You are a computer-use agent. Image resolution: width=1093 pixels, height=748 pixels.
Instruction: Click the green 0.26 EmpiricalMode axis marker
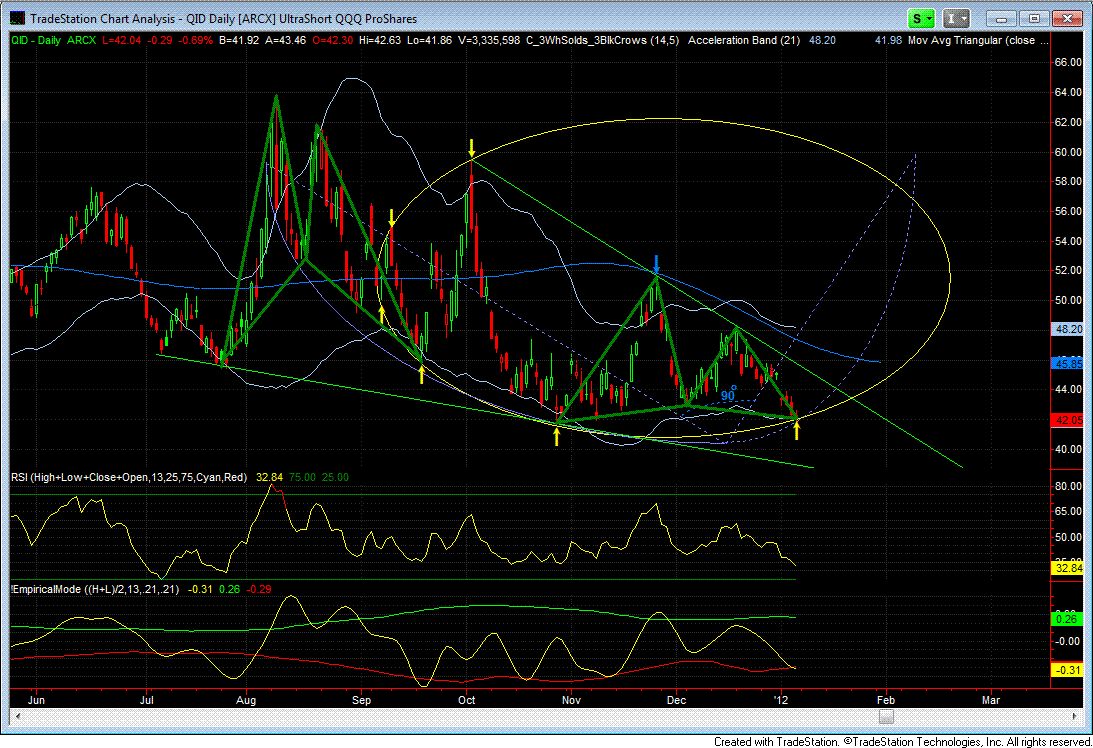[1068, 619]
